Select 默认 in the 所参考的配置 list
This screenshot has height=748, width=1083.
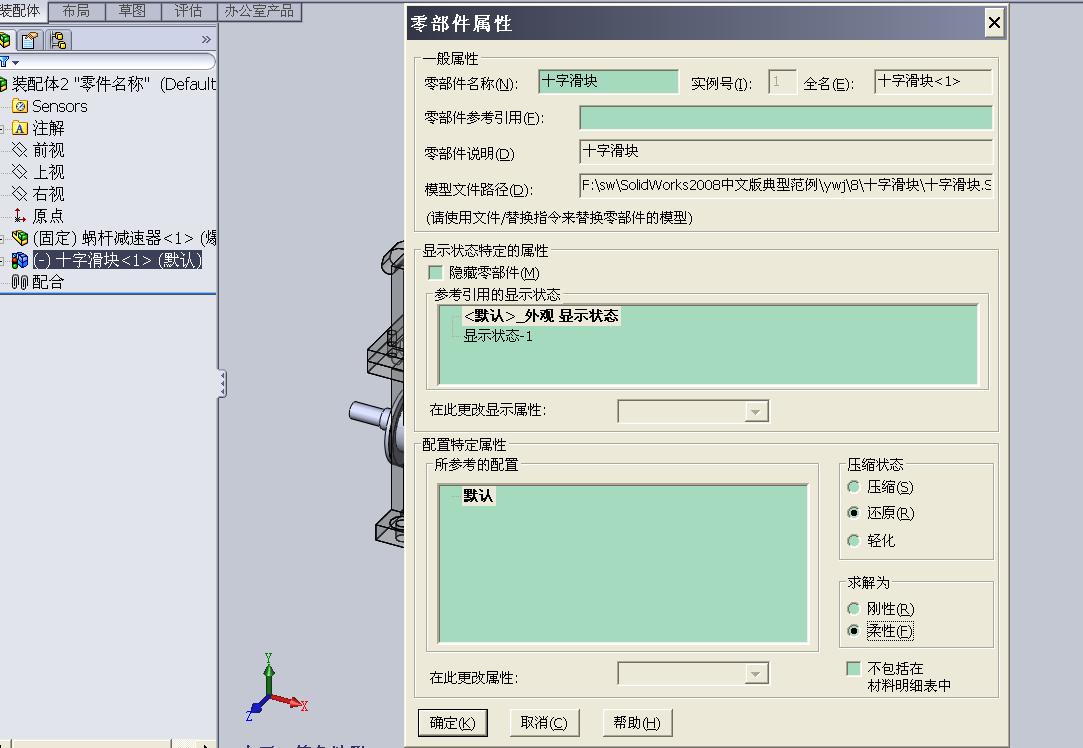(x=478, y=495)
